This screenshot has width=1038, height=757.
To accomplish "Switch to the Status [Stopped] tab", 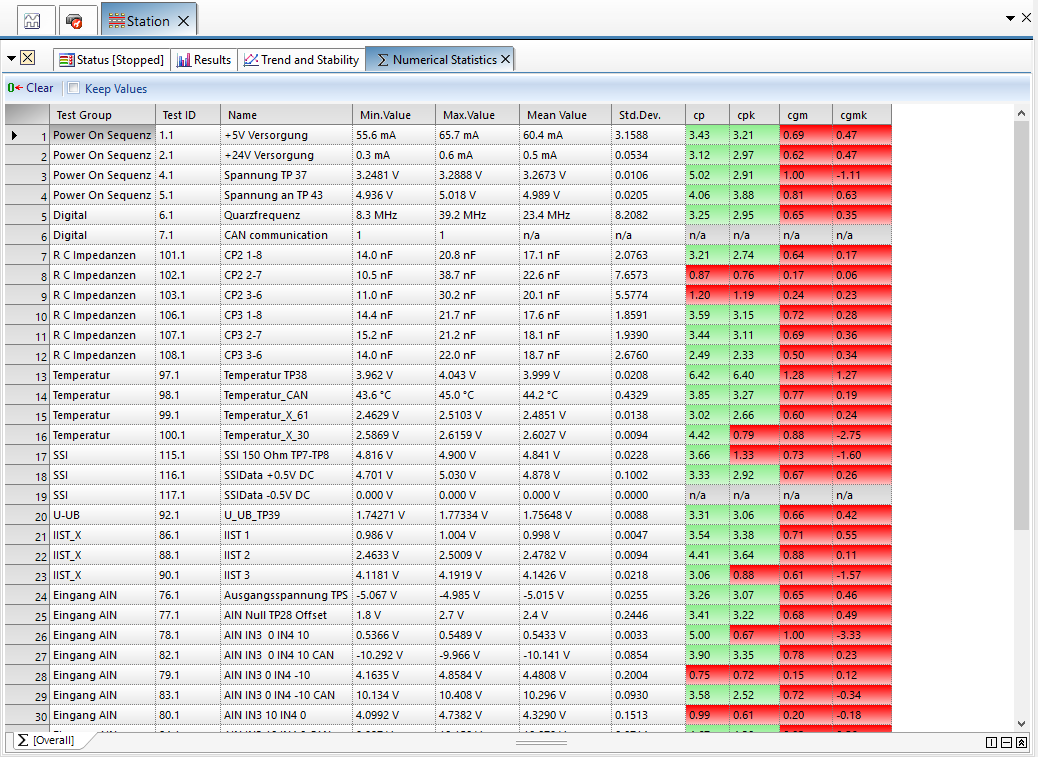I will pos(111,60).
